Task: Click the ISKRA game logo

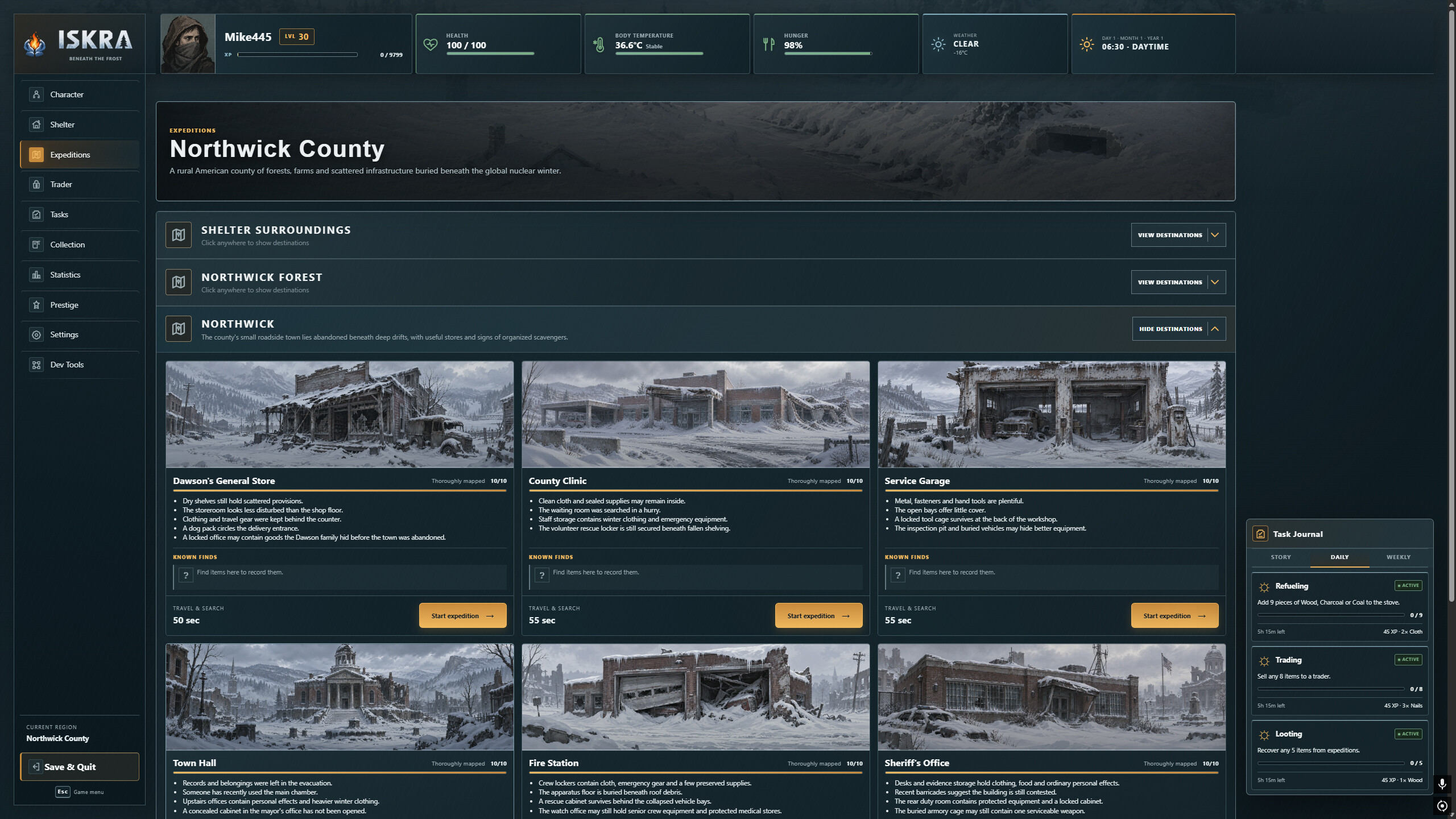Action: point(79,44)
